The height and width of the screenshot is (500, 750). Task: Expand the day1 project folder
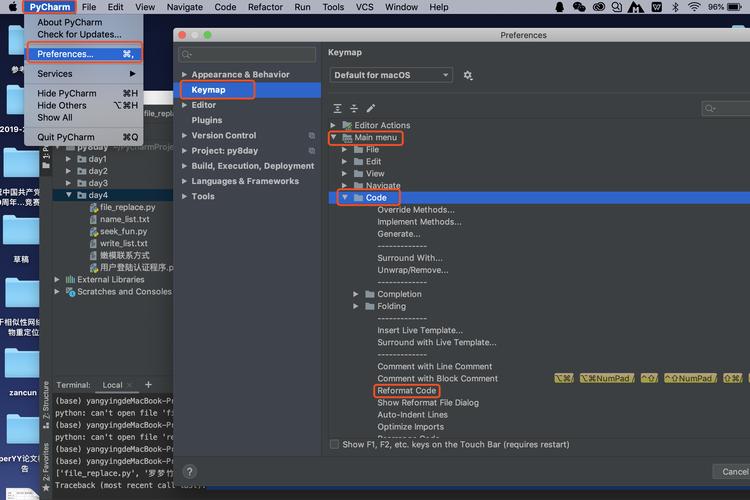click(x=69, y=159)
